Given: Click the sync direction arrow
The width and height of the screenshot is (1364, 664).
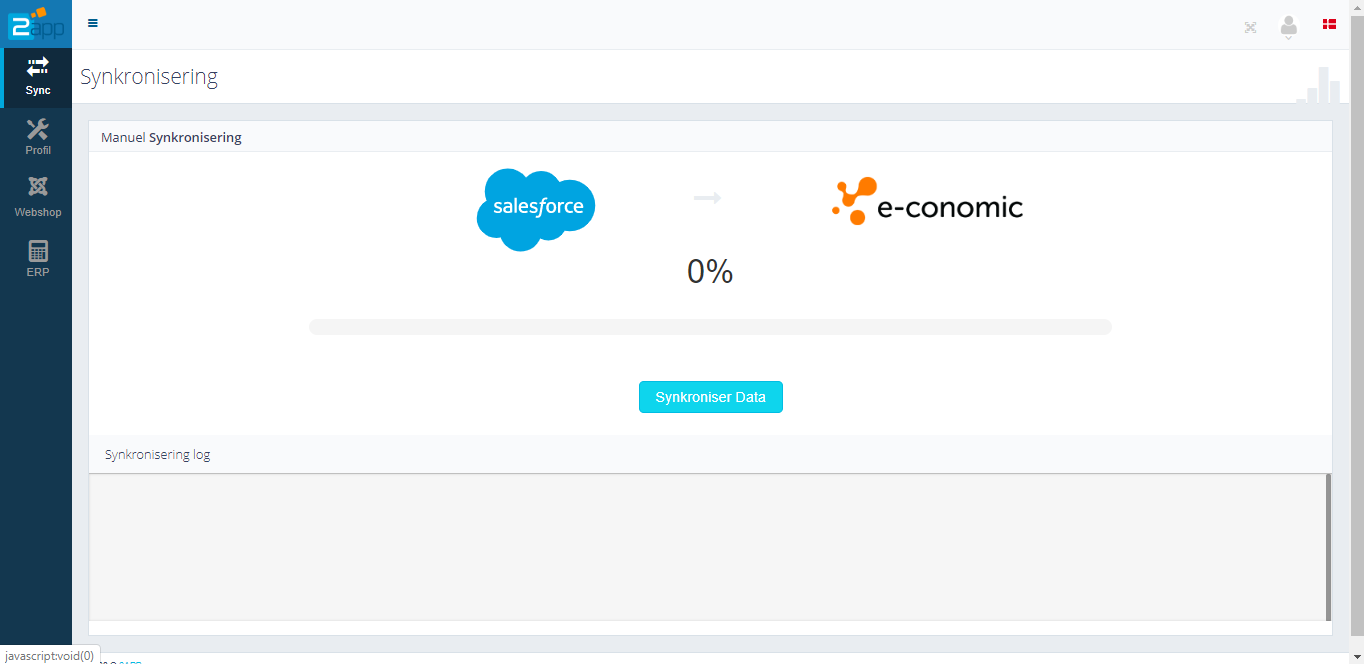Looking at the screenshot, I should pyautogui.click(x=707, y=198).
